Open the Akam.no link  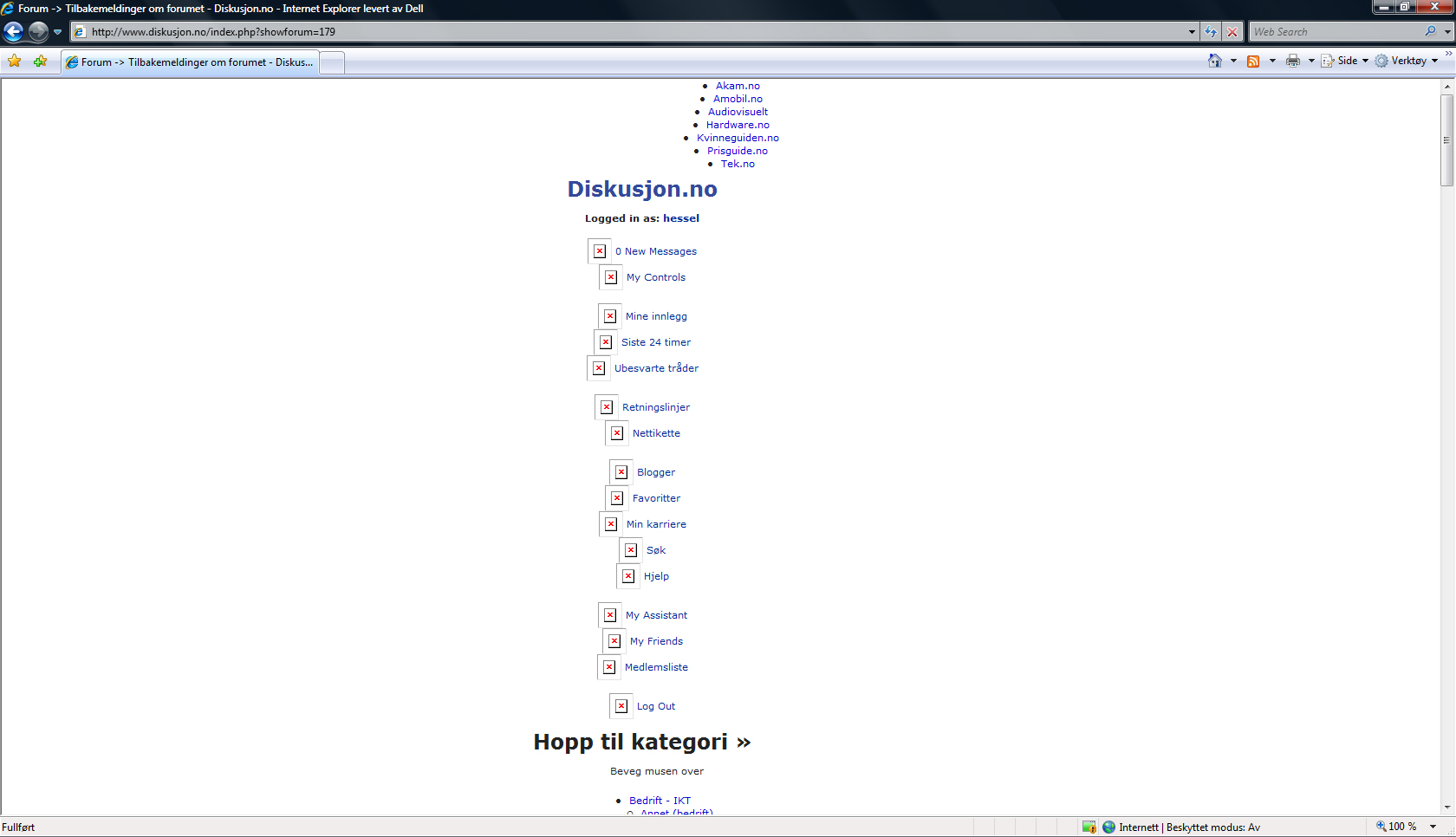tap(738, 86)
